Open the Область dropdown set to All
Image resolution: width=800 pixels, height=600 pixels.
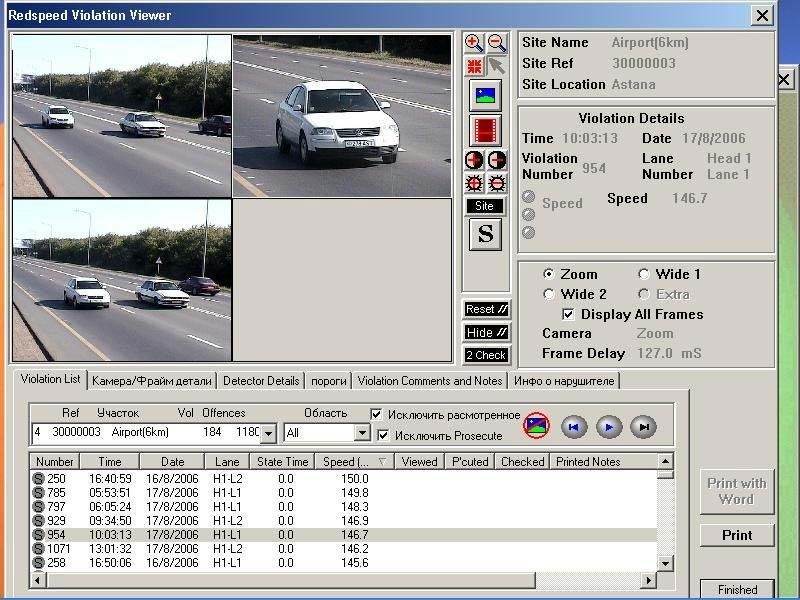pos(361,433)
